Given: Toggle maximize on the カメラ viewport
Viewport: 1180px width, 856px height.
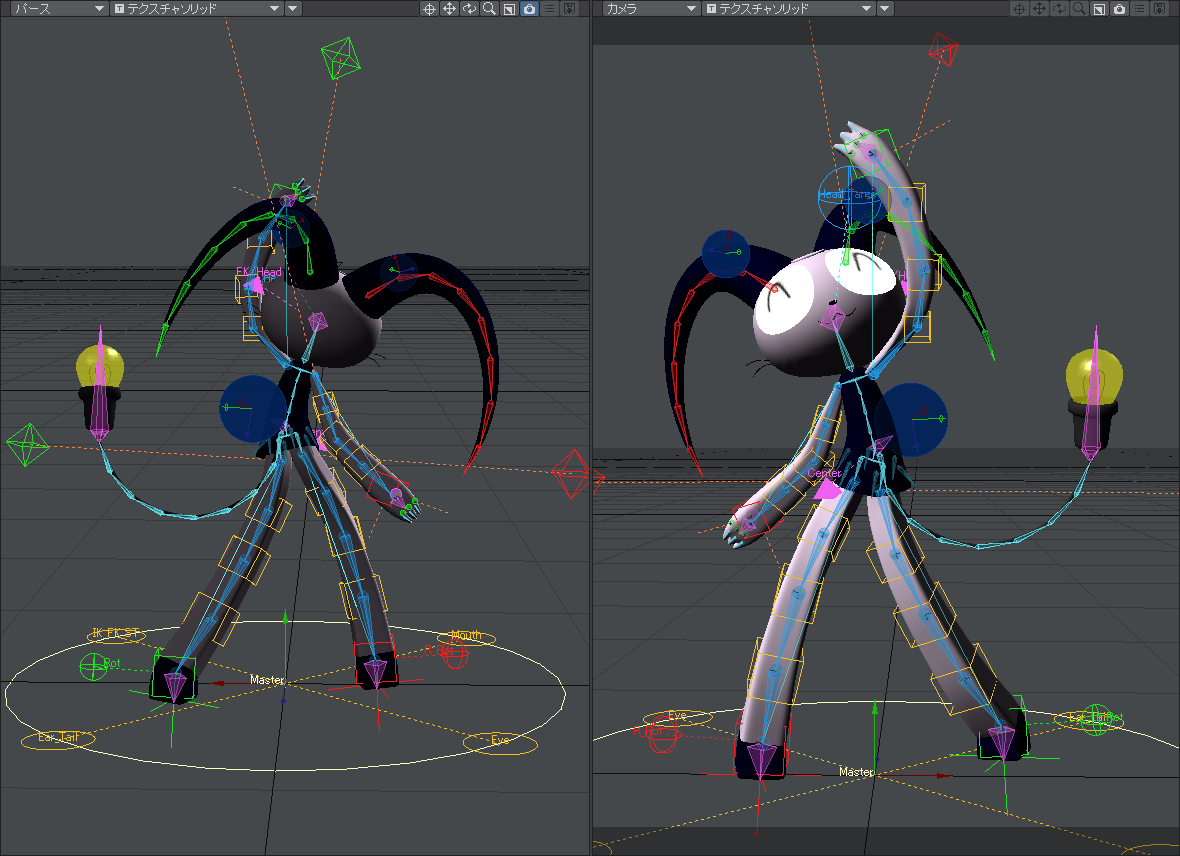Looking at the screenshot, I should [x=1099, y=9].
